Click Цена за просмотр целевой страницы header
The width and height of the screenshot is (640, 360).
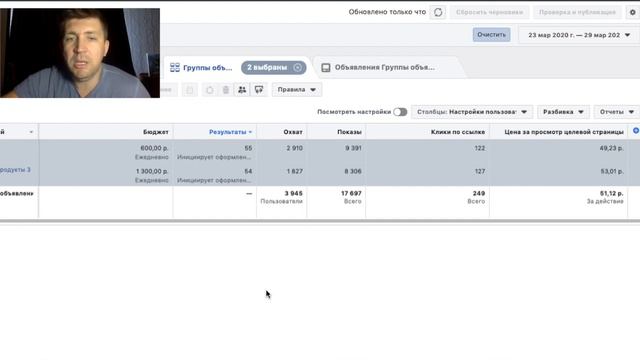point(564,132)
